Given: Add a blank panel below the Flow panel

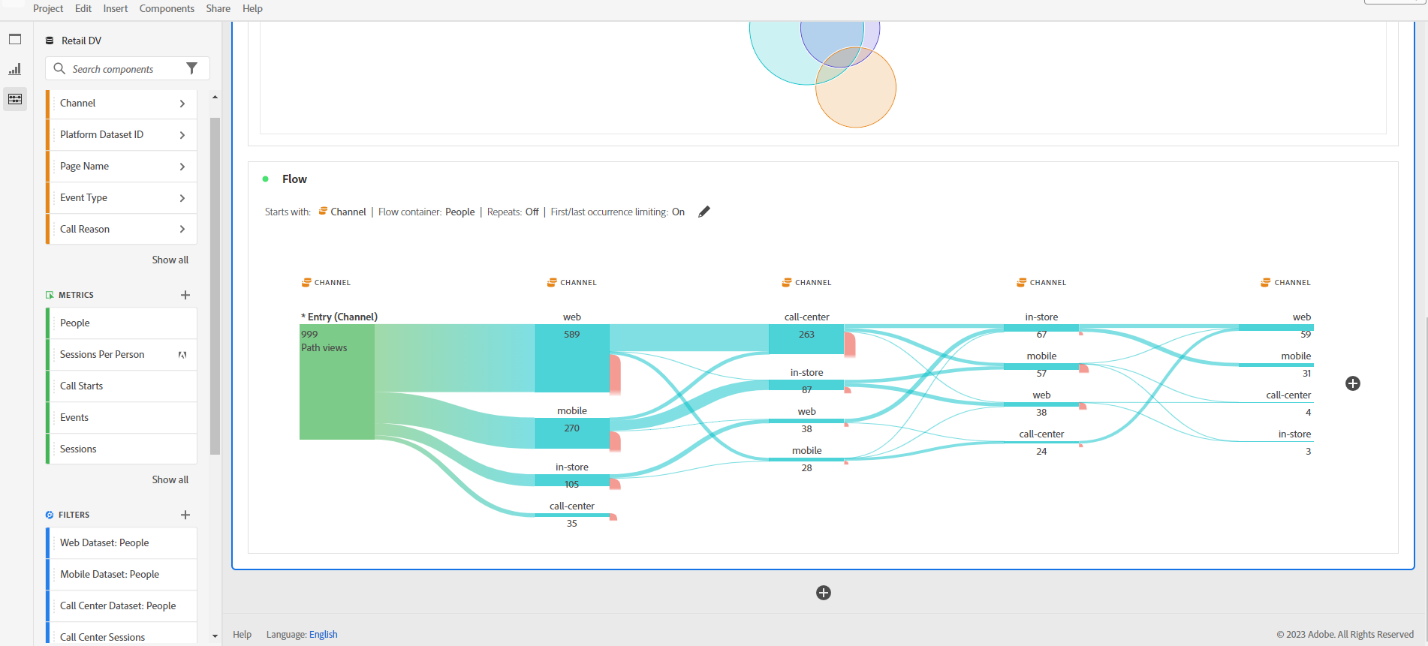Looking at the screenshot, I should (x=824, y=593).
